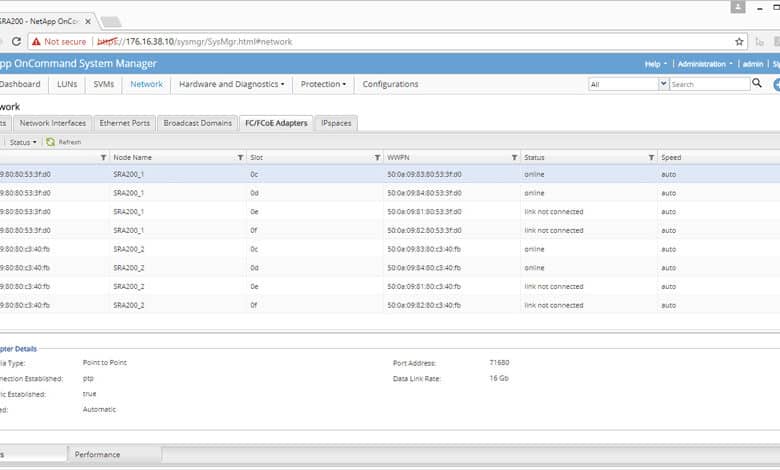Screen dimensions: 780x470
Task: Switch to IPspaces subtab
Action: pos(336,123)
